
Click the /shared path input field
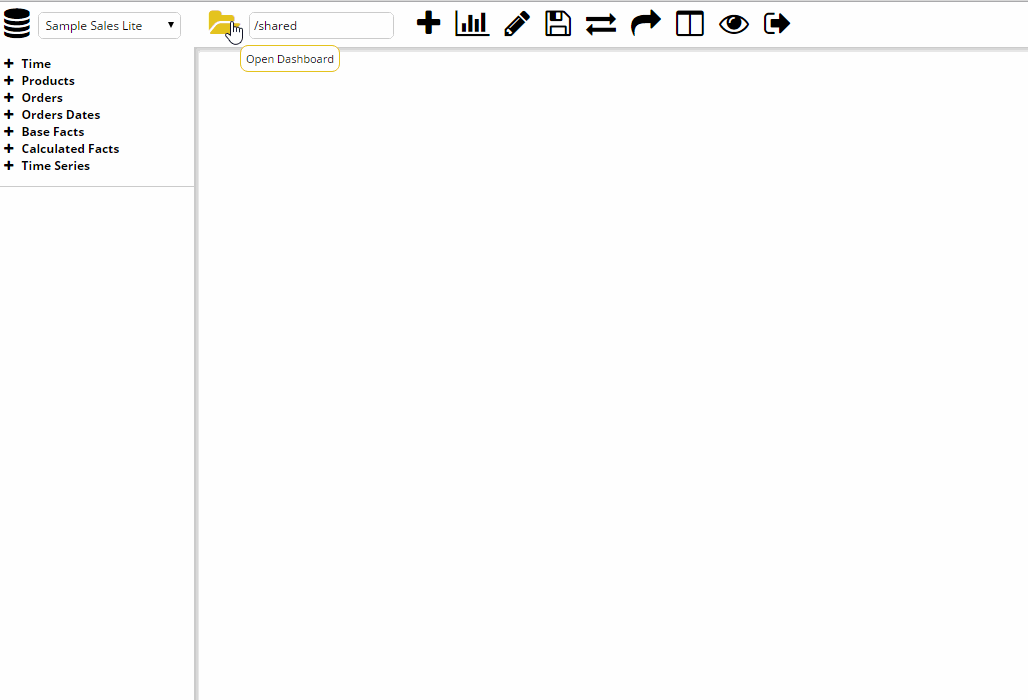coord(321,26)
